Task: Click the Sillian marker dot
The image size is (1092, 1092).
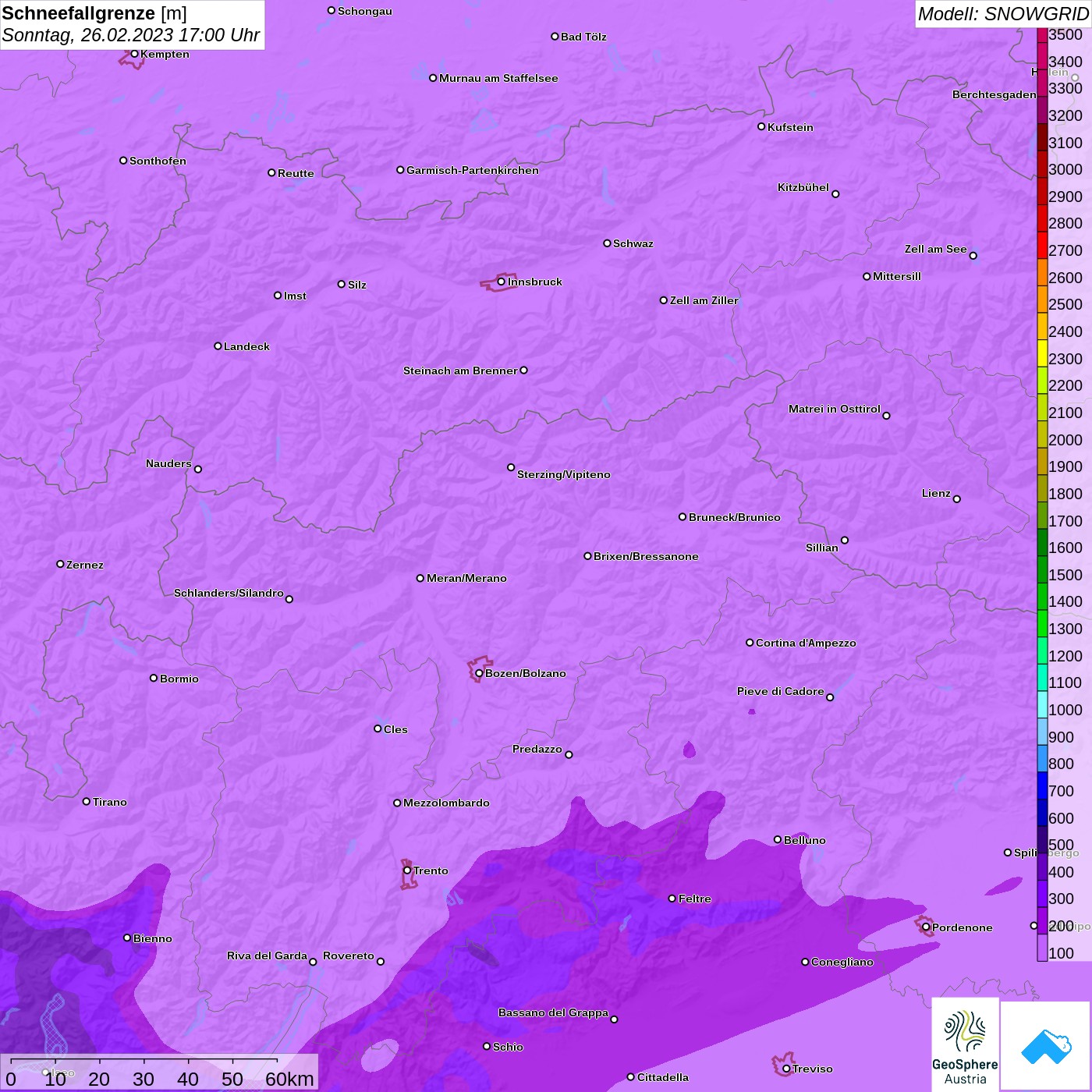Action: point(845,540)
